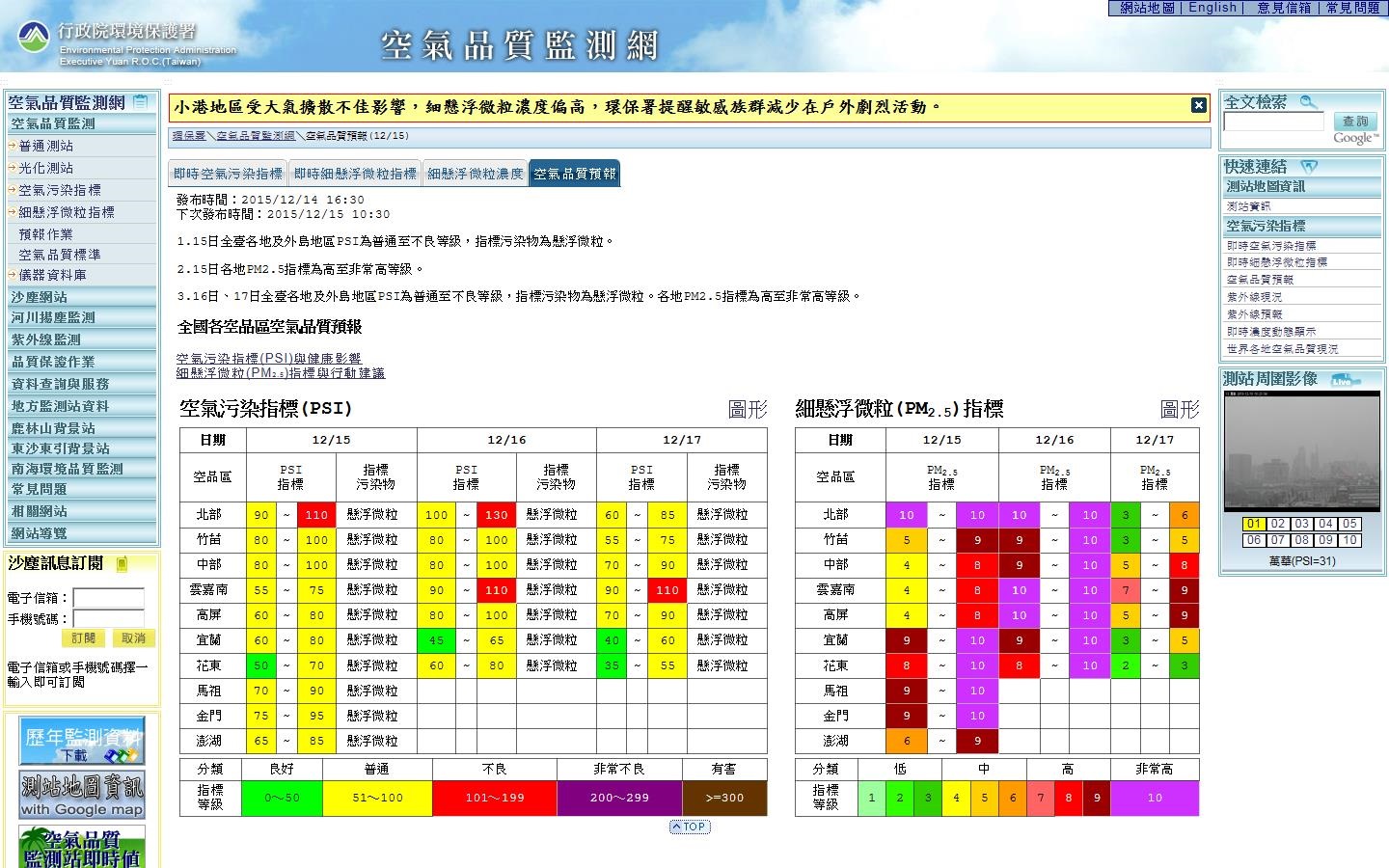Open 測站地圖資訊 with Google map banner
This screenshot has height=868, width=1389.
pos(82,796)
